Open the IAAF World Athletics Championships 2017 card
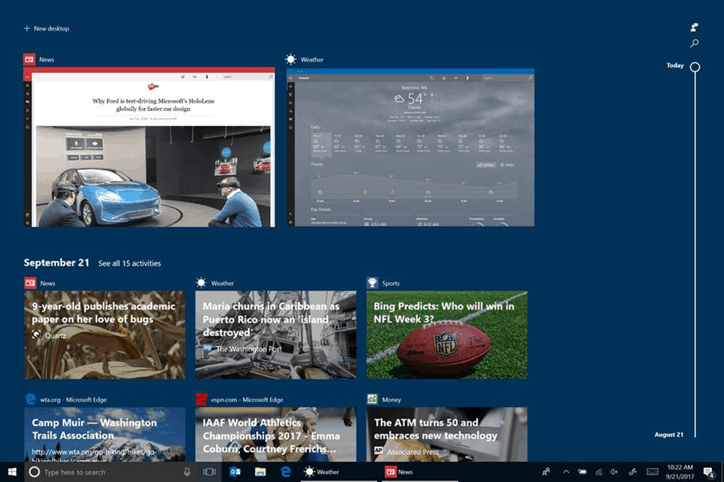Viewport: 724px width, 482px height. point(276,434)
